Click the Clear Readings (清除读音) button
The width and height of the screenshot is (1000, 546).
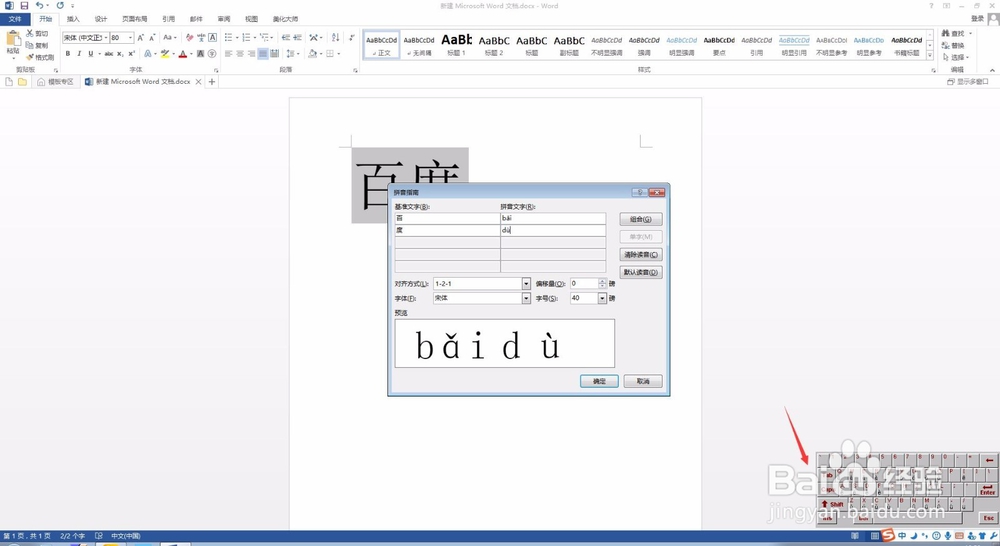coord(641,255)
